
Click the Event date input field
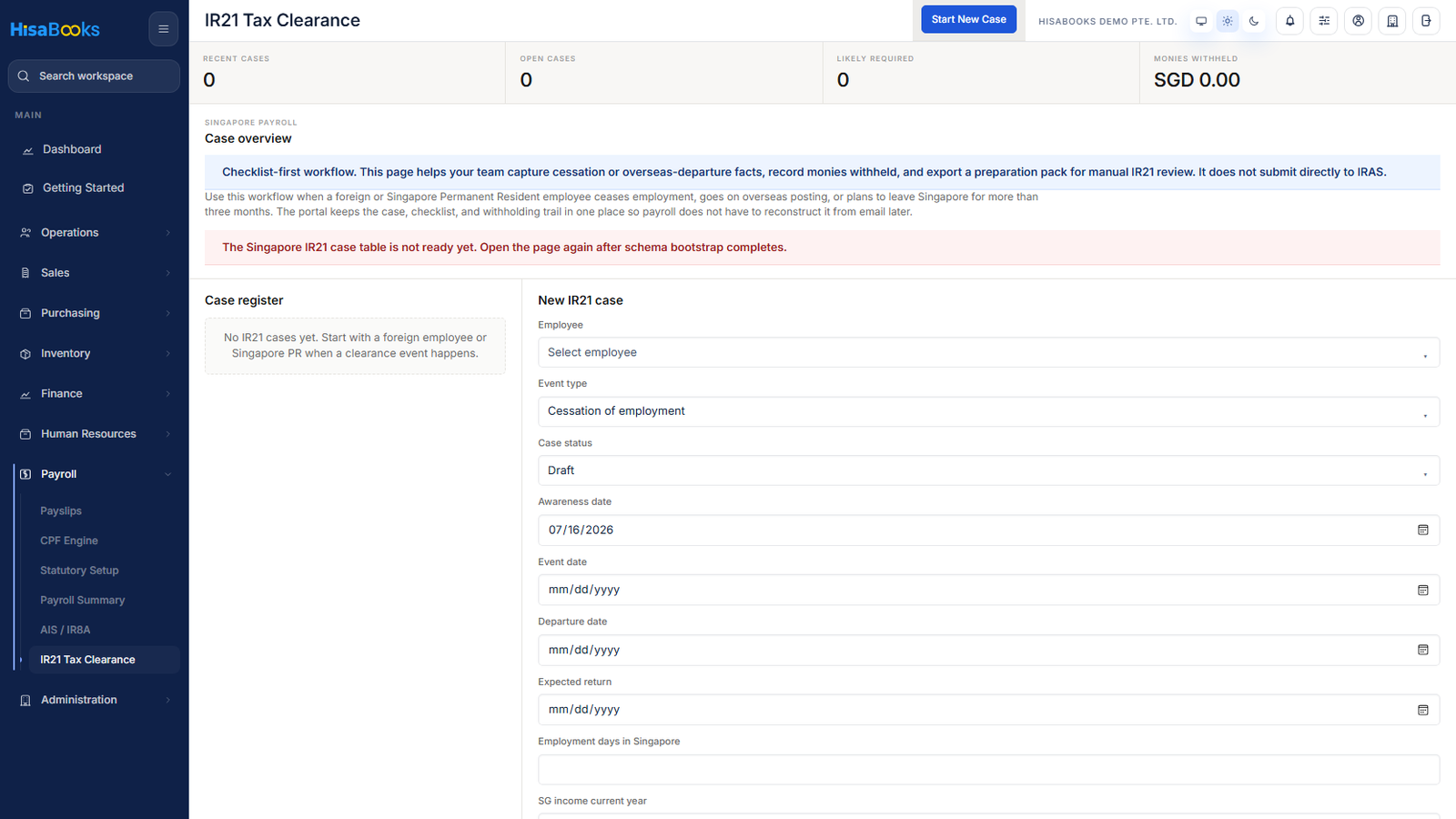click(988, 590)
